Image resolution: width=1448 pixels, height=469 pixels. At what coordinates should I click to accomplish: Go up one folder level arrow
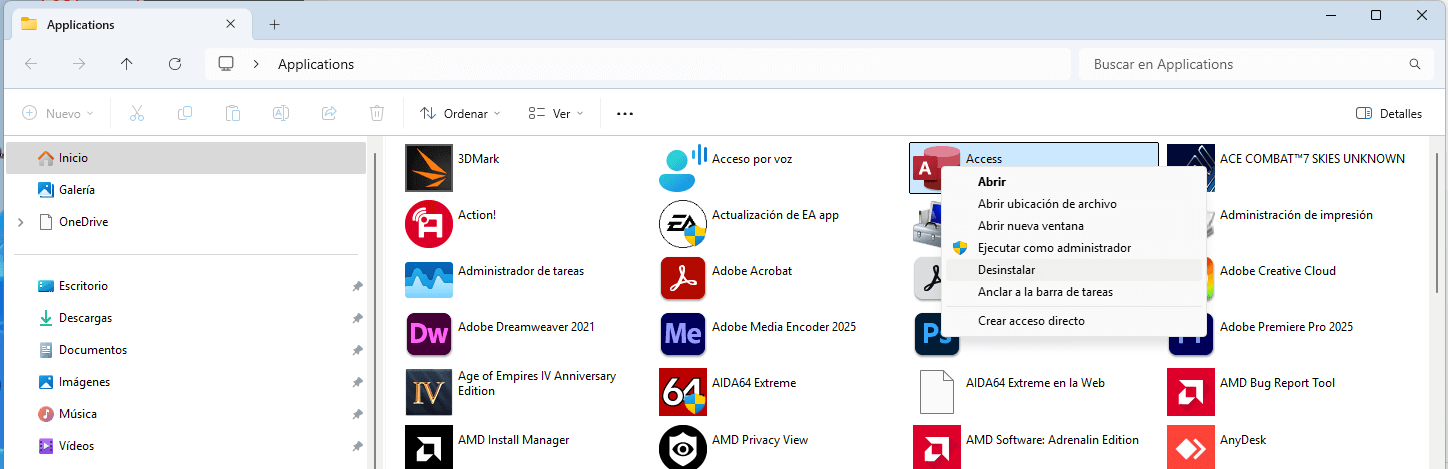click(x=127, y=64)
